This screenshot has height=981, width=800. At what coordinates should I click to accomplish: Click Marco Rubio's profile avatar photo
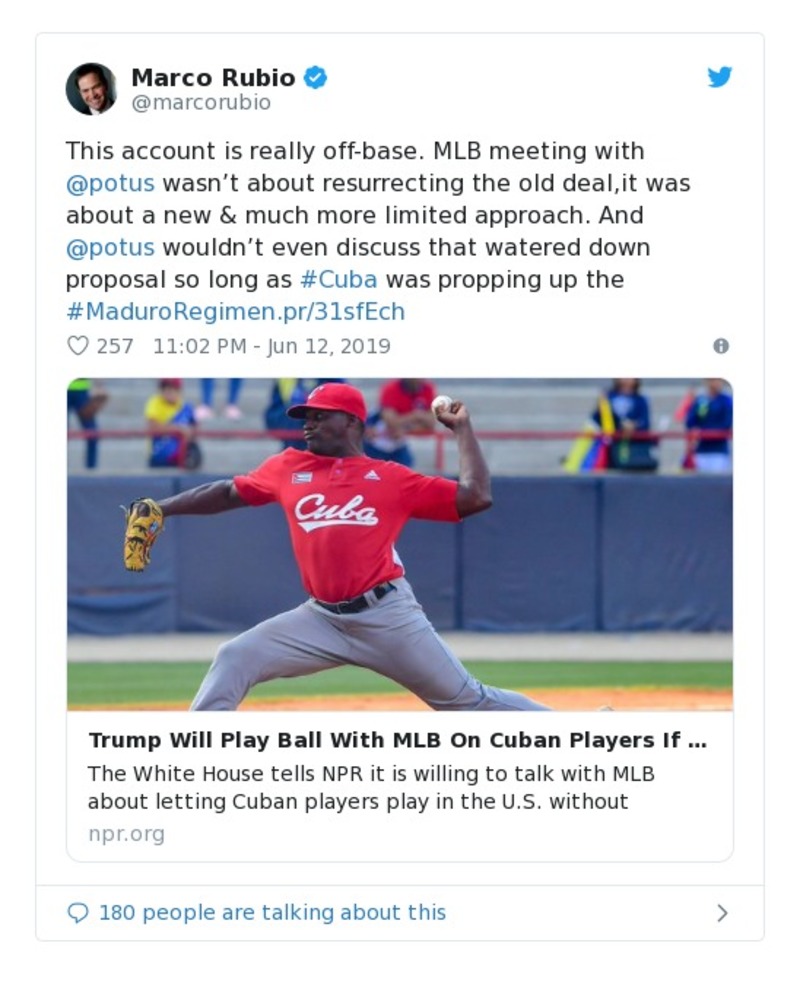click(x=91, y=89)
